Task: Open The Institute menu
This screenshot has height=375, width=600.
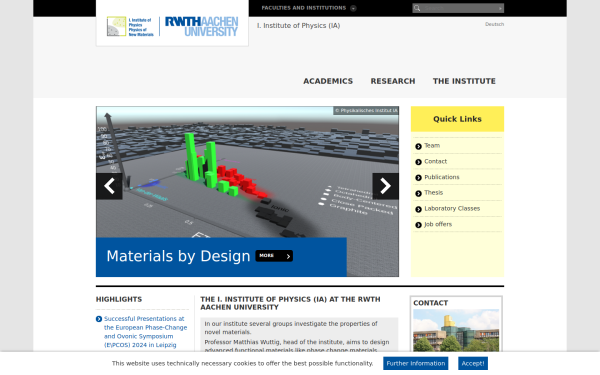Action: (x=464, y=81)
